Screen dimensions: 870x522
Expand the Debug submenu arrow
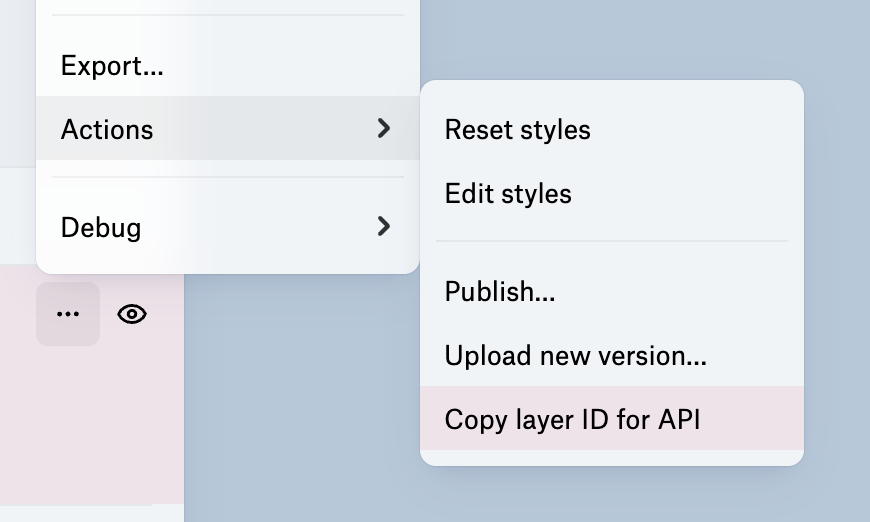point(383,227)
